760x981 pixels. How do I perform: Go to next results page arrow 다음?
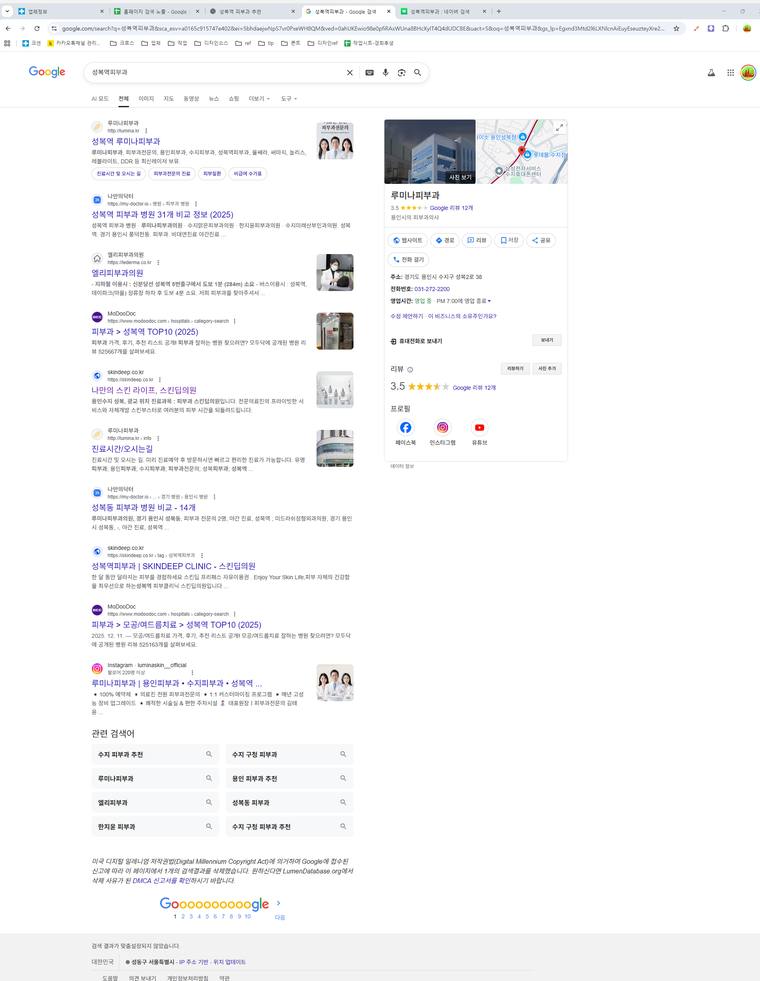click(279, 908)
